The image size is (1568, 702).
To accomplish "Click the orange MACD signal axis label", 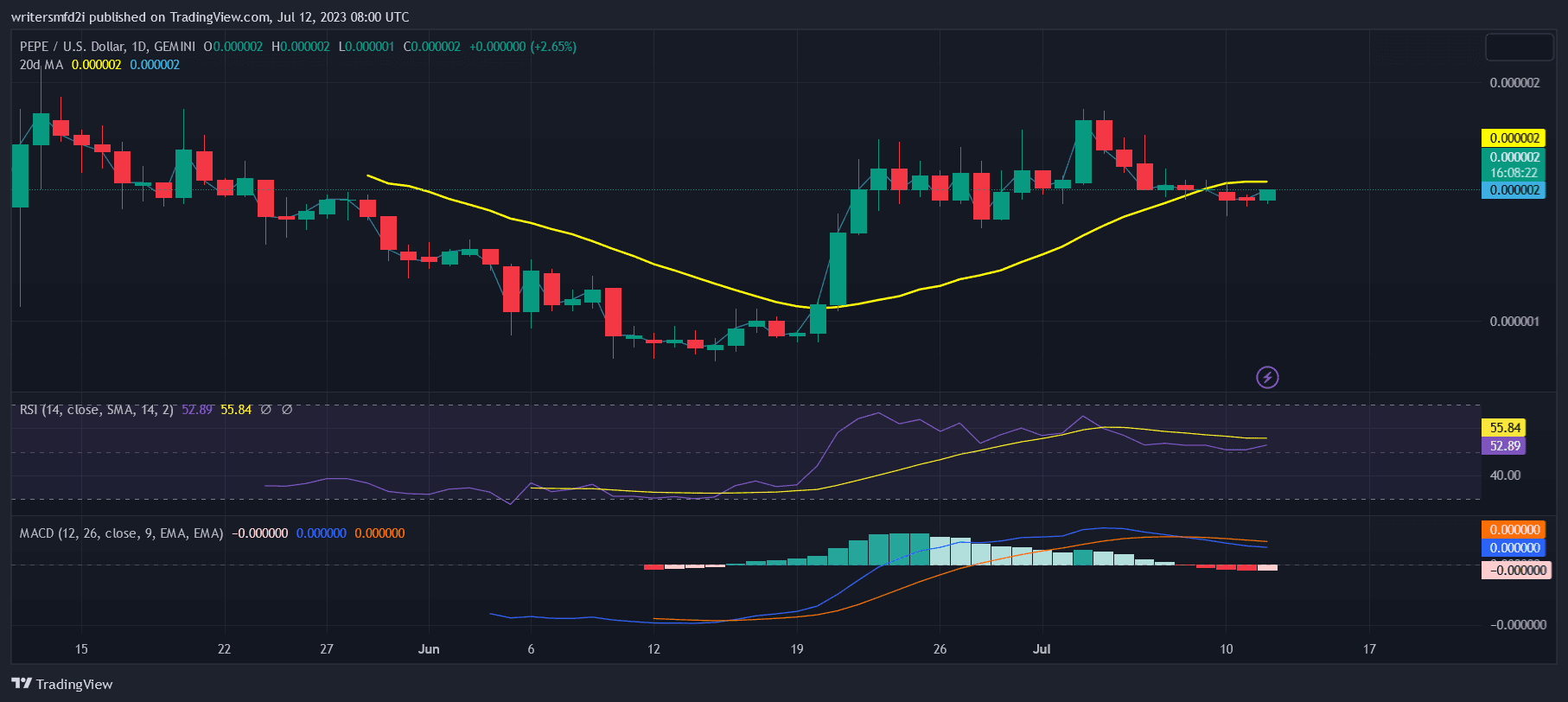I will [x=1514, y=530].
